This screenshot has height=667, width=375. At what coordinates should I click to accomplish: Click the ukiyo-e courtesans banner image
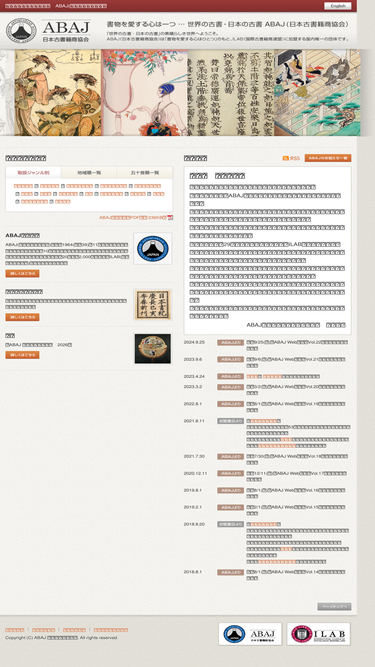[x=58, y=93]
